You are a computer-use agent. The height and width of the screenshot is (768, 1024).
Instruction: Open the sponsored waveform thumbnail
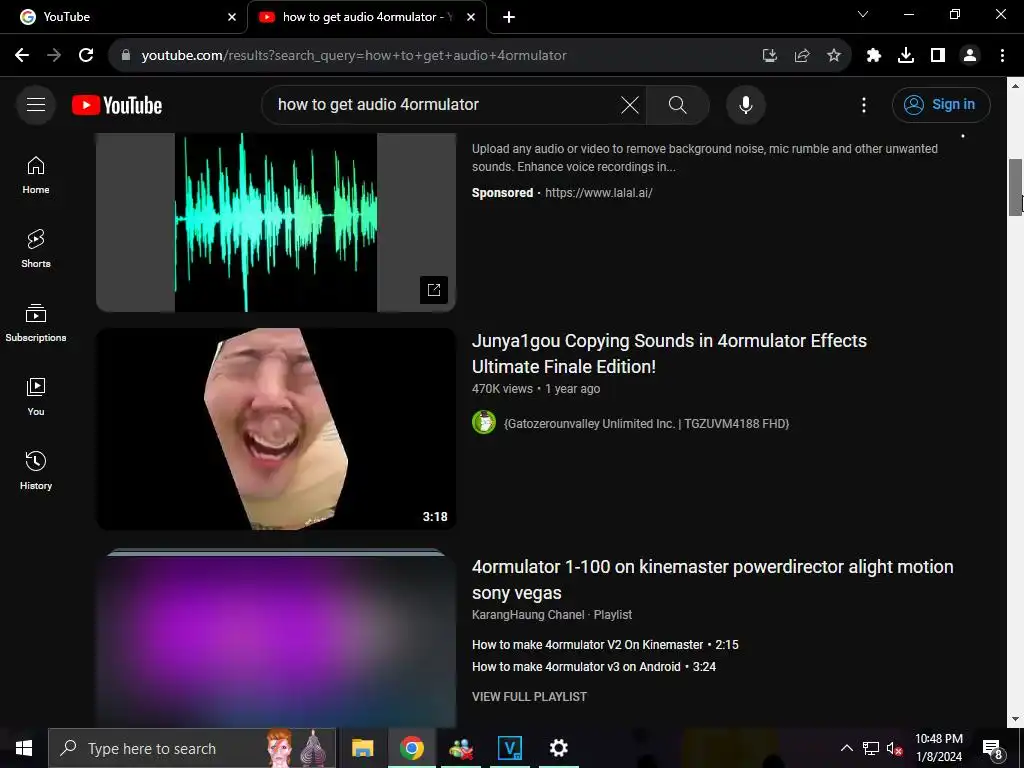[x=276, y=222]
